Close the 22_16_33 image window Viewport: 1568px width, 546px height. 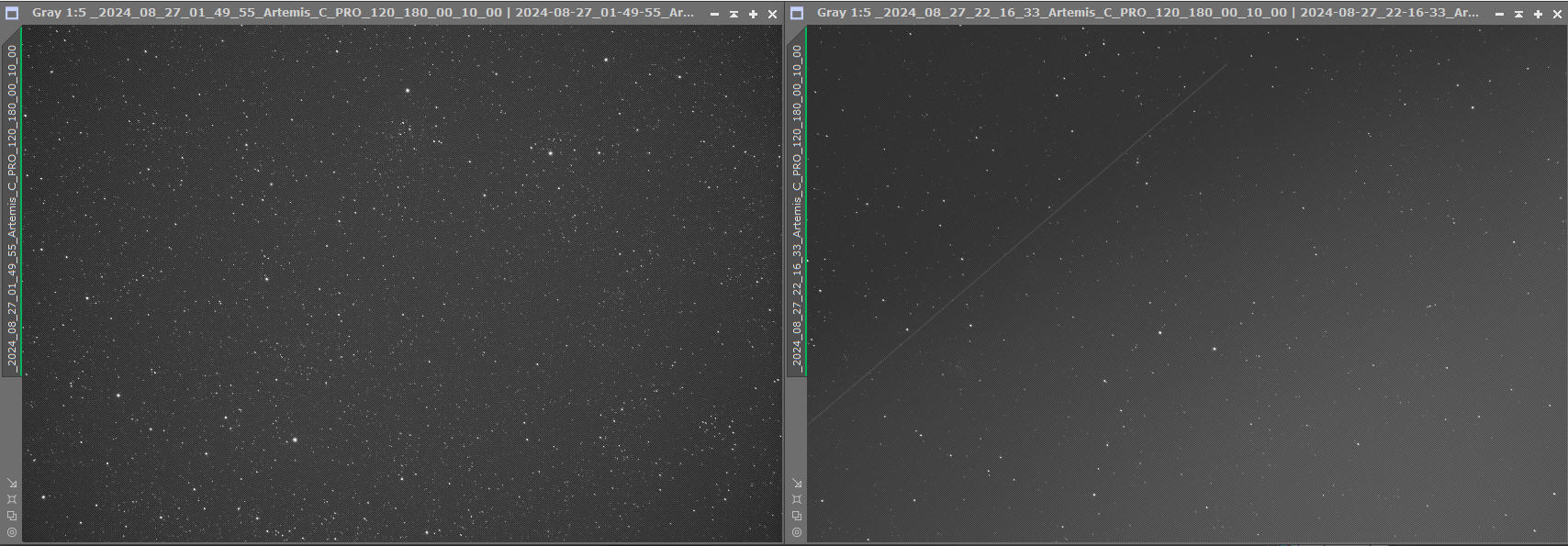pos(1557,14)
